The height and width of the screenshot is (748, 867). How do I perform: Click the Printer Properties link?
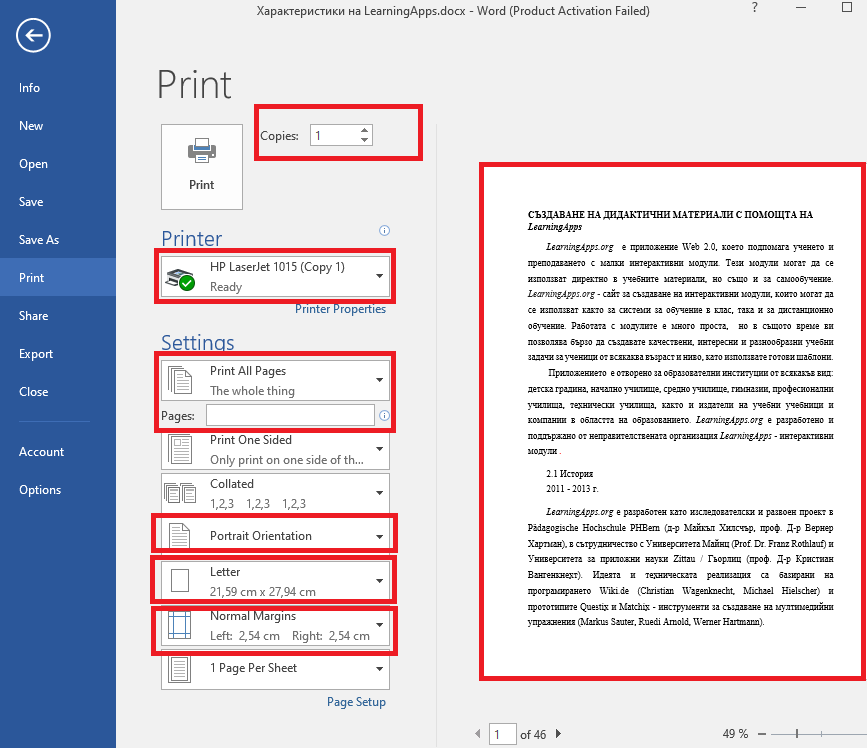340,309
